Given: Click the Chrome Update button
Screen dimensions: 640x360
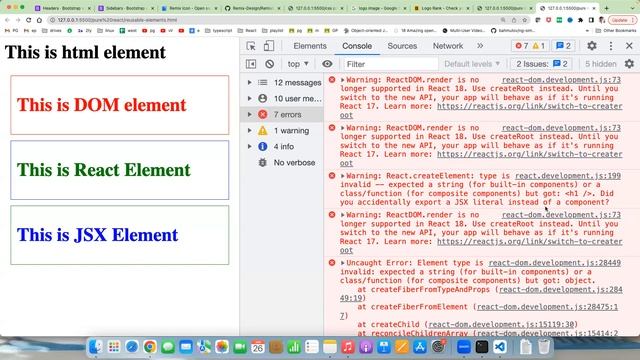Looking at the screenshot, I should click(622, 20).
